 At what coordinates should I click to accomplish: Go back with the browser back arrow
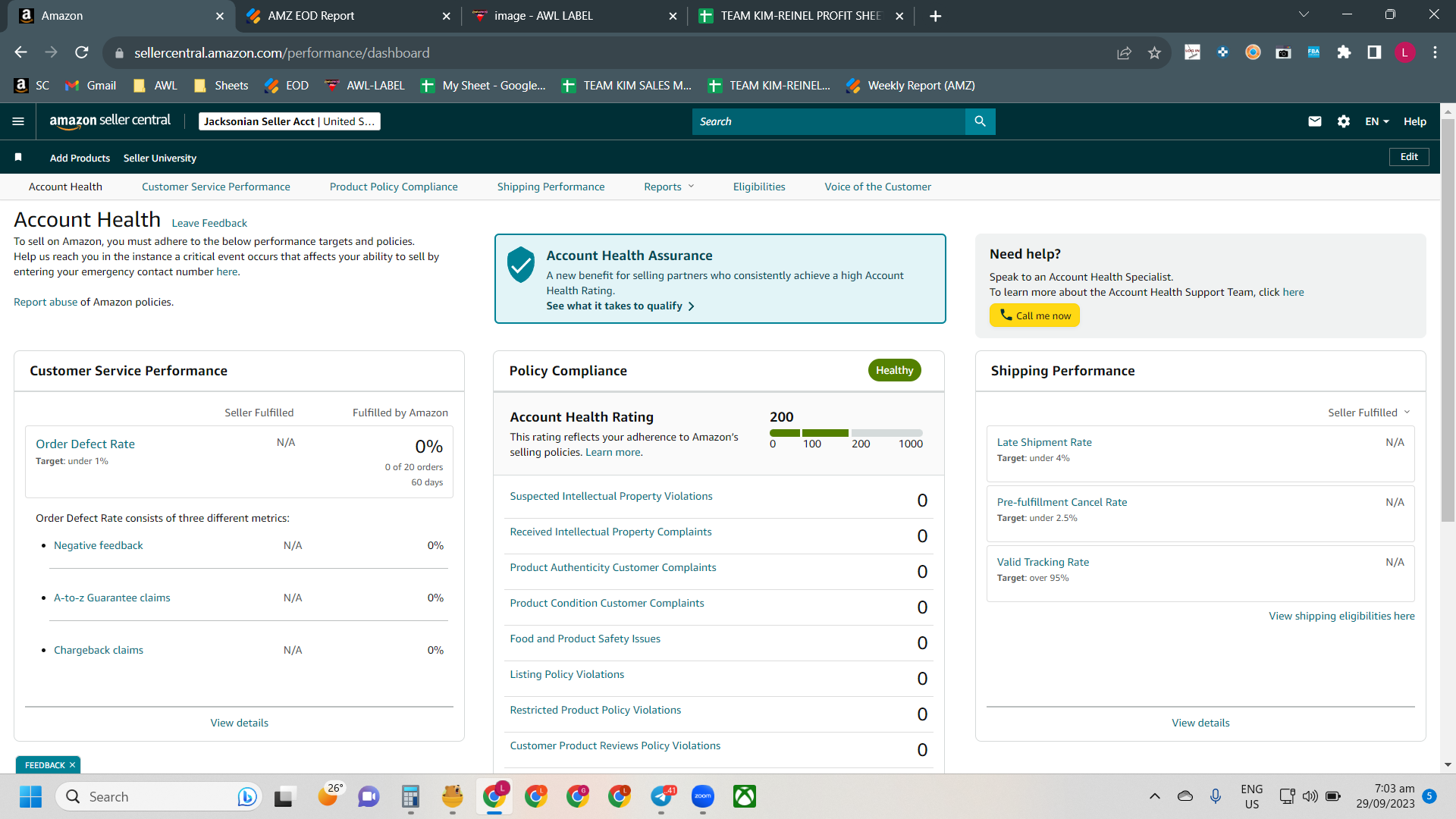(20, 52)
